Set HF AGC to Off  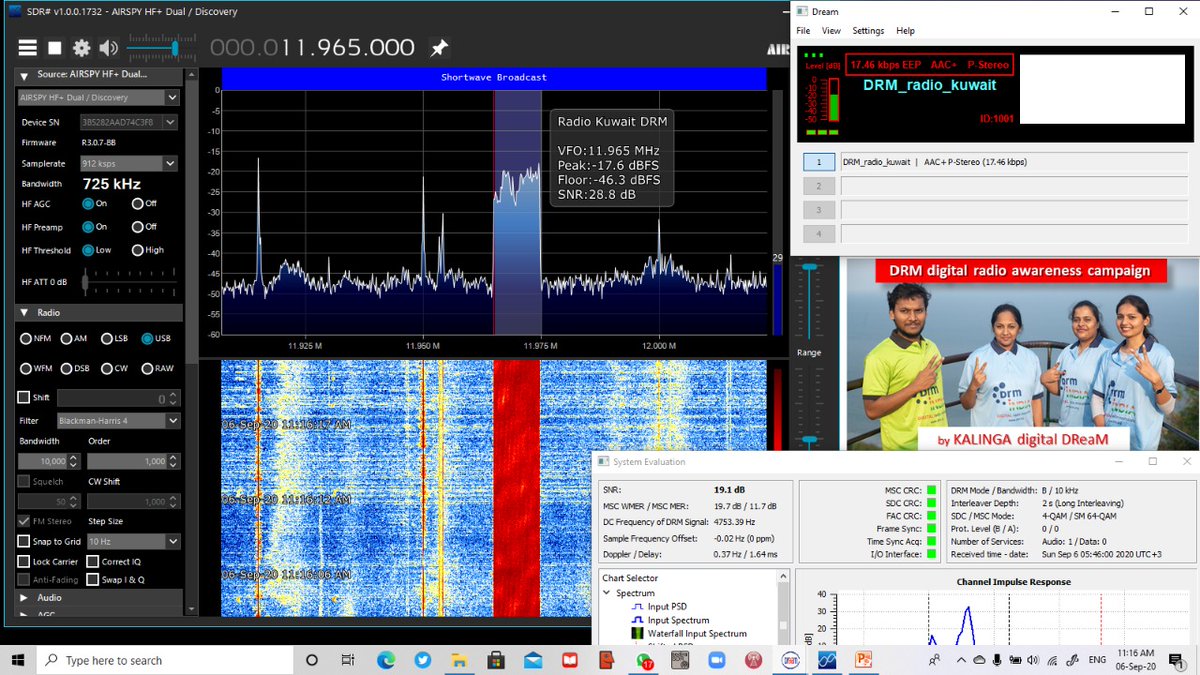pos(137,203)
